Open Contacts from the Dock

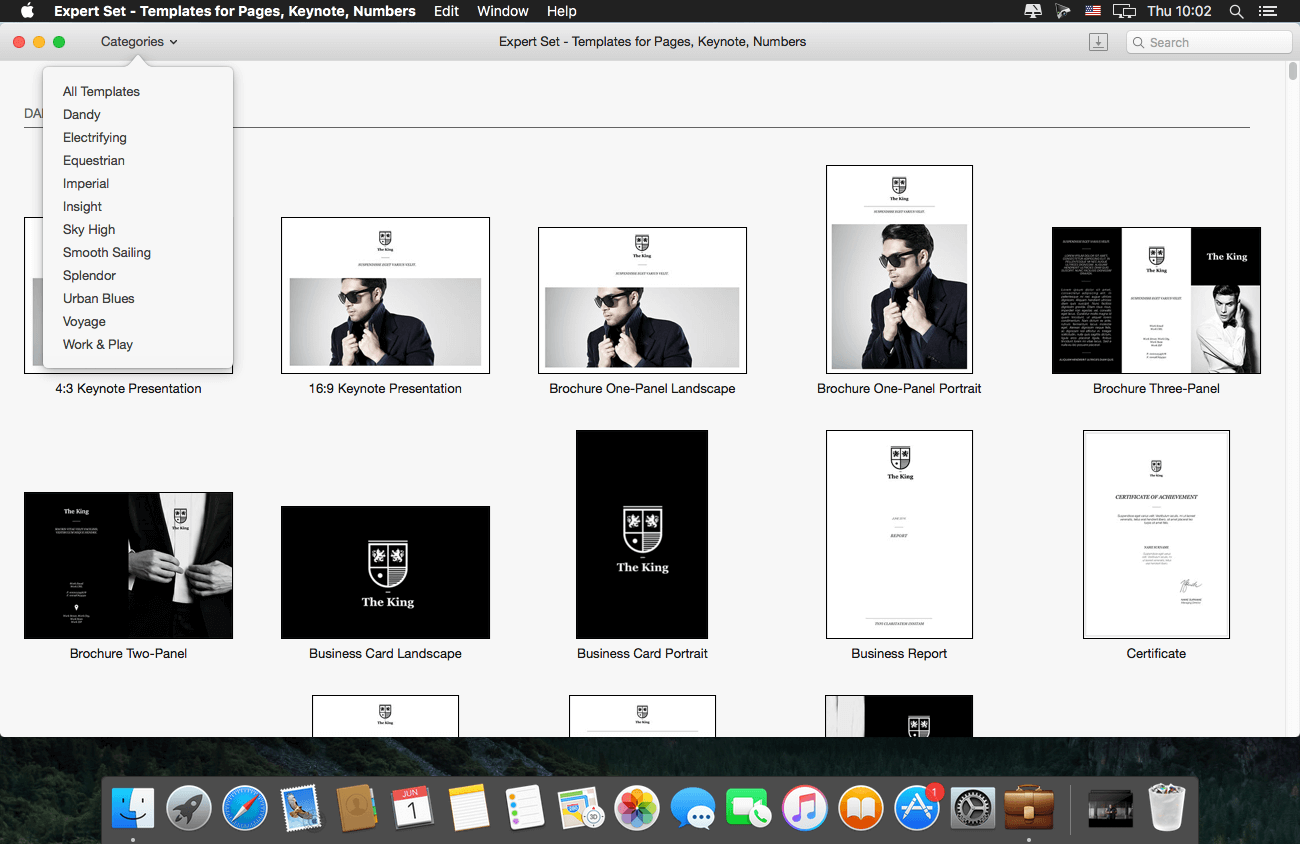[357, 808]
